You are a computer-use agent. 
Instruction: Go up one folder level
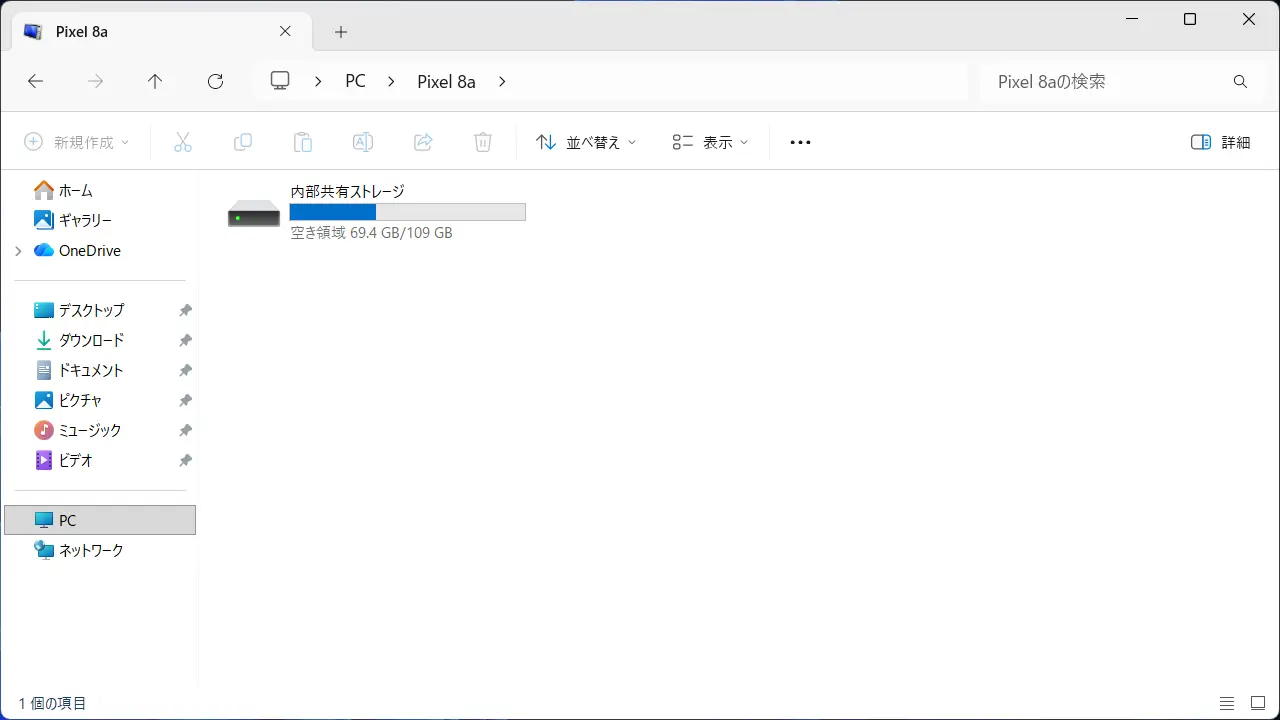coord(155,82)
